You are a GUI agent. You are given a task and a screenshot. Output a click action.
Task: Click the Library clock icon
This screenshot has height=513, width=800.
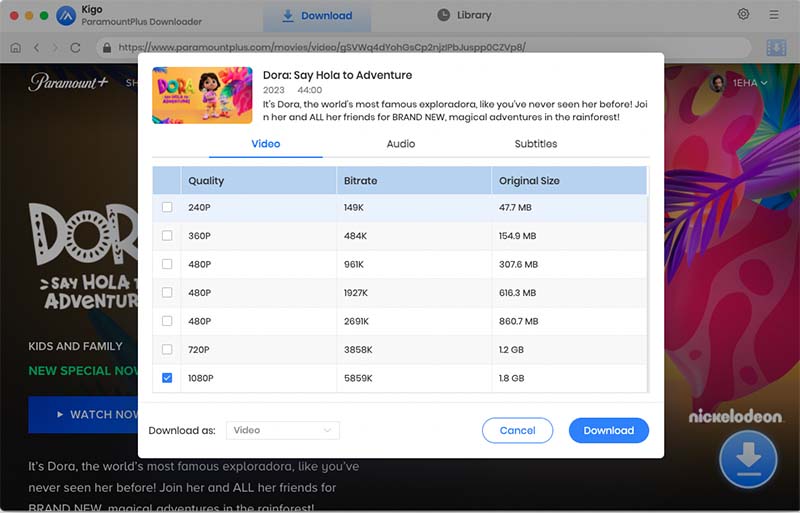tap(443, 15)
